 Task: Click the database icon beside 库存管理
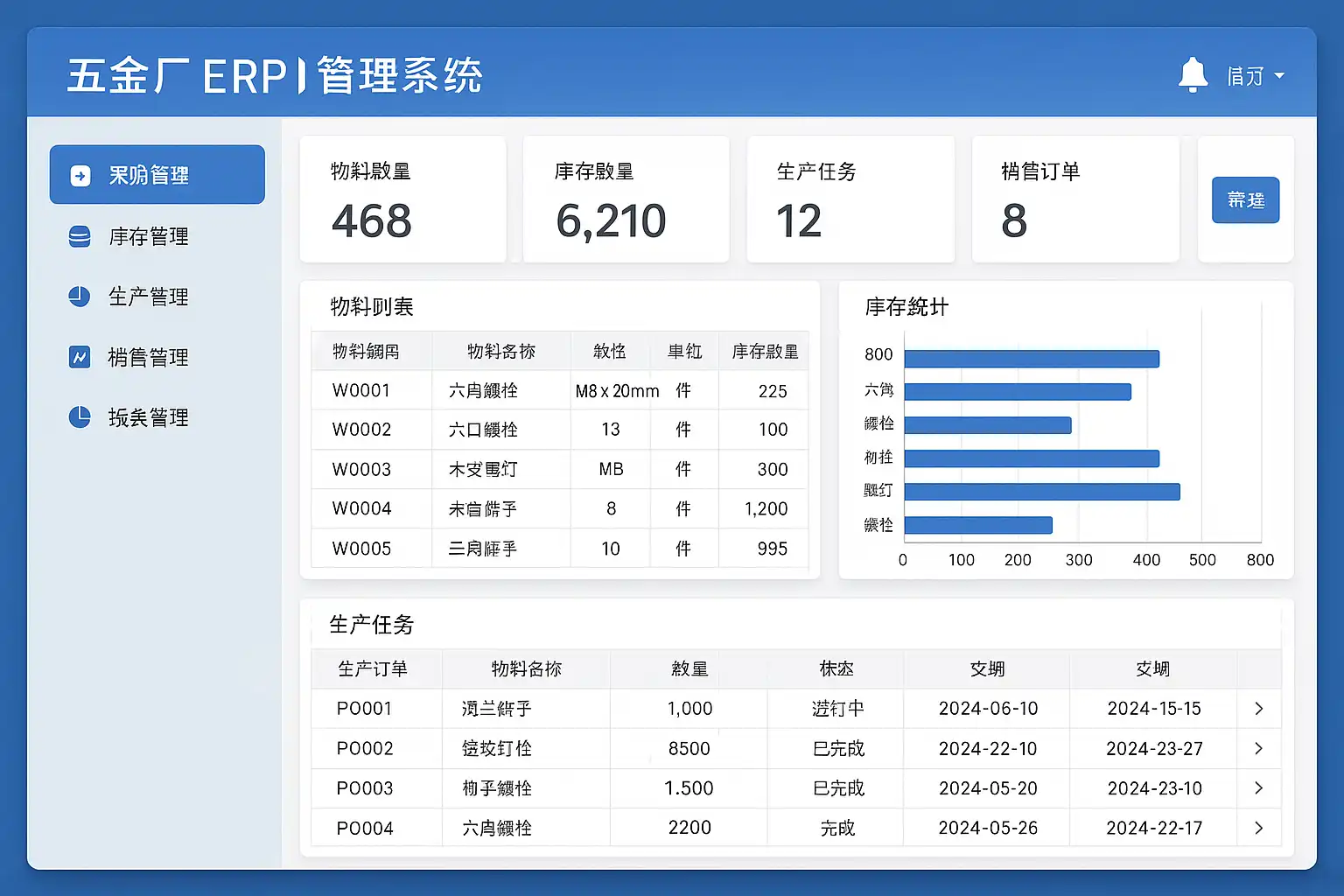pyautogui.click(x=80, y=237)
